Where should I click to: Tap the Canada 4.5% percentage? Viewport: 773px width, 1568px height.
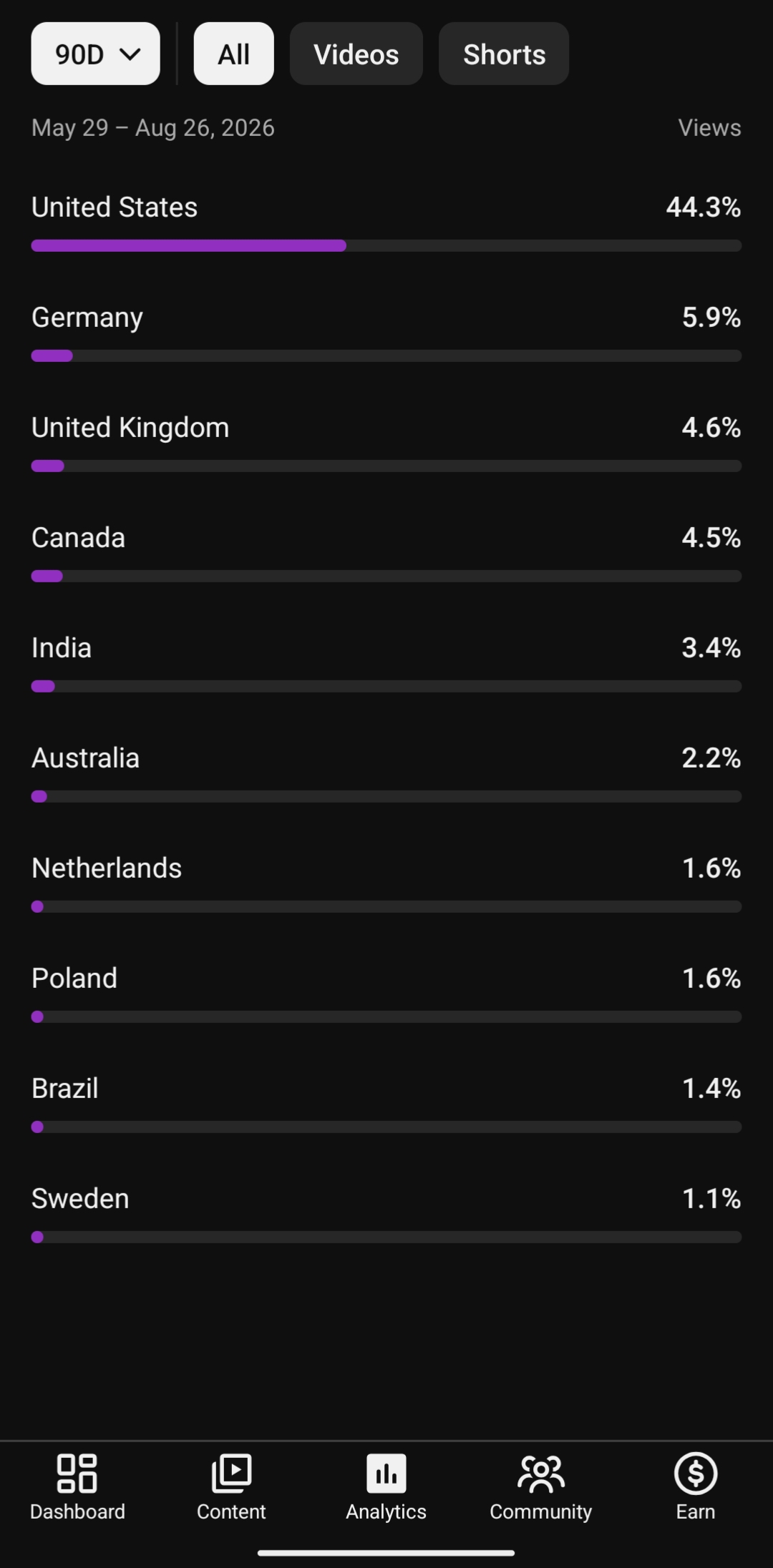711,538
